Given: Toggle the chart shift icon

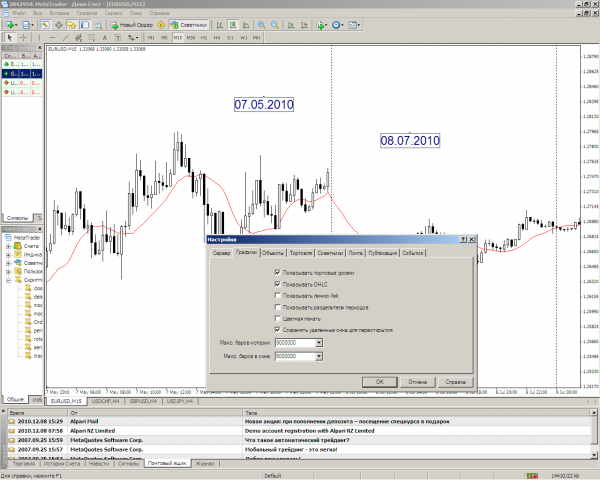Looking at the screenshot, I should [304, 25].
